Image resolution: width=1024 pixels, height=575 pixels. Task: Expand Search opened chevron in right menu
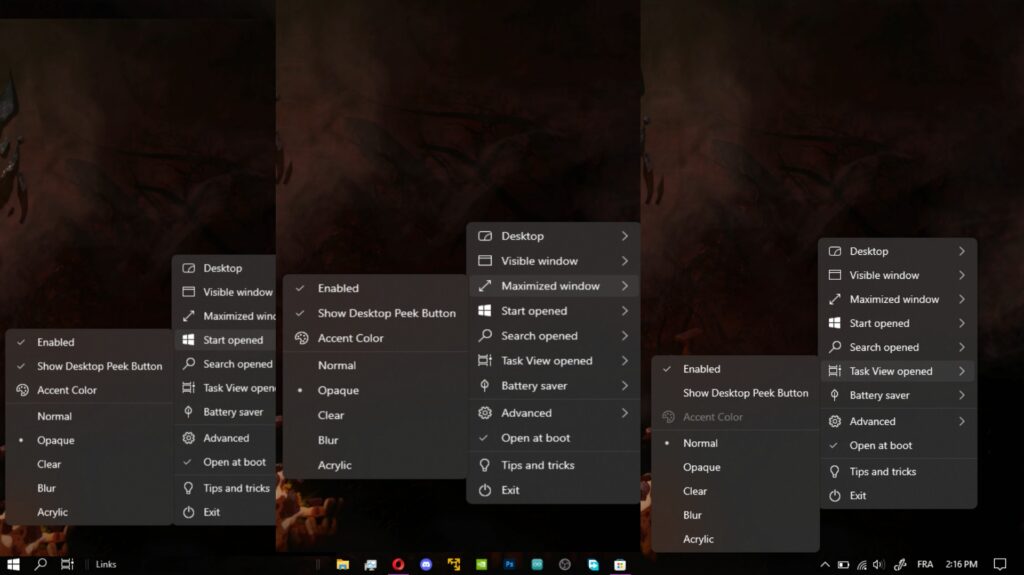click(x=962, y=347)
